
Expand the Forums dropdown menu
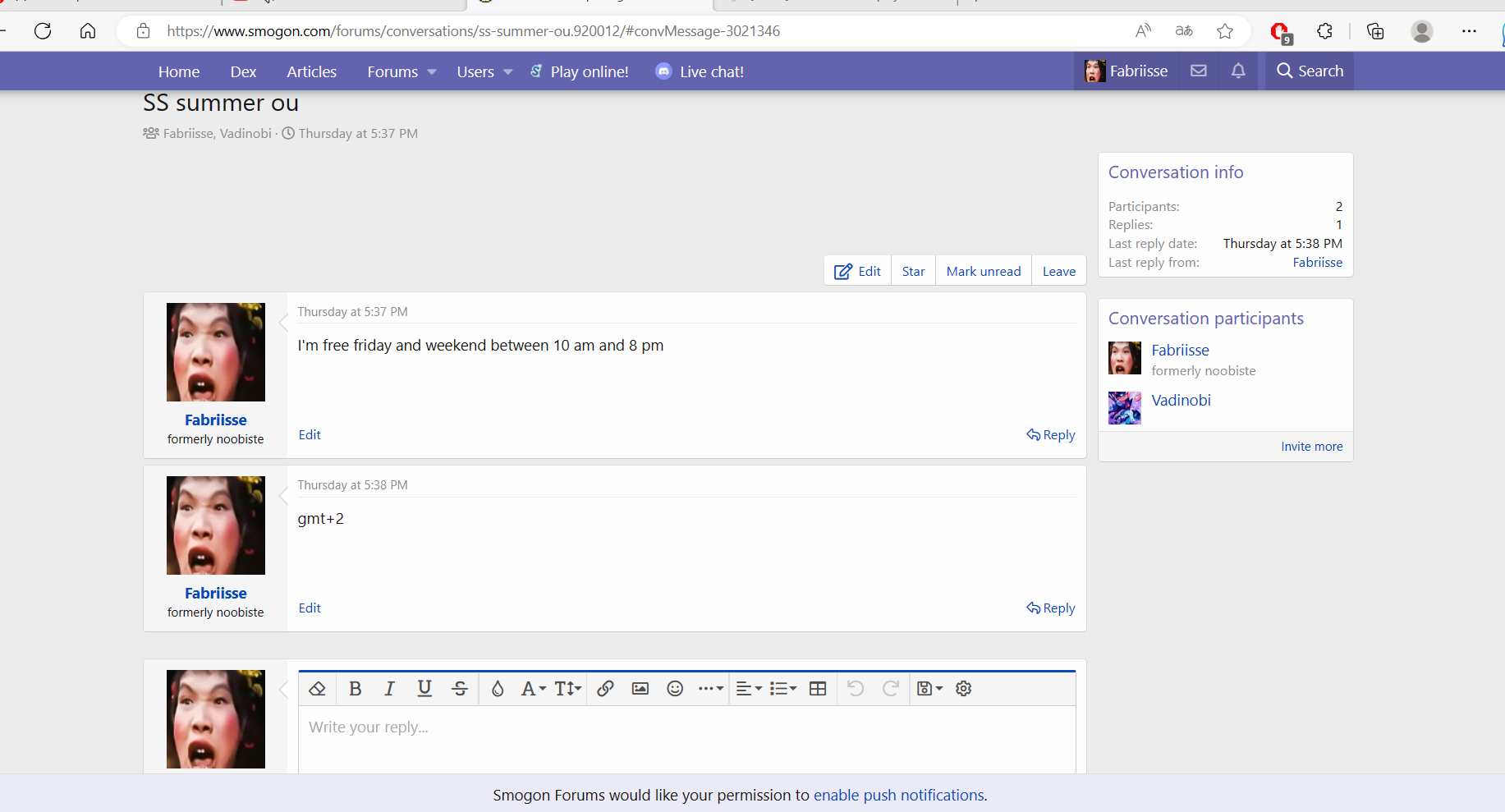432,72
